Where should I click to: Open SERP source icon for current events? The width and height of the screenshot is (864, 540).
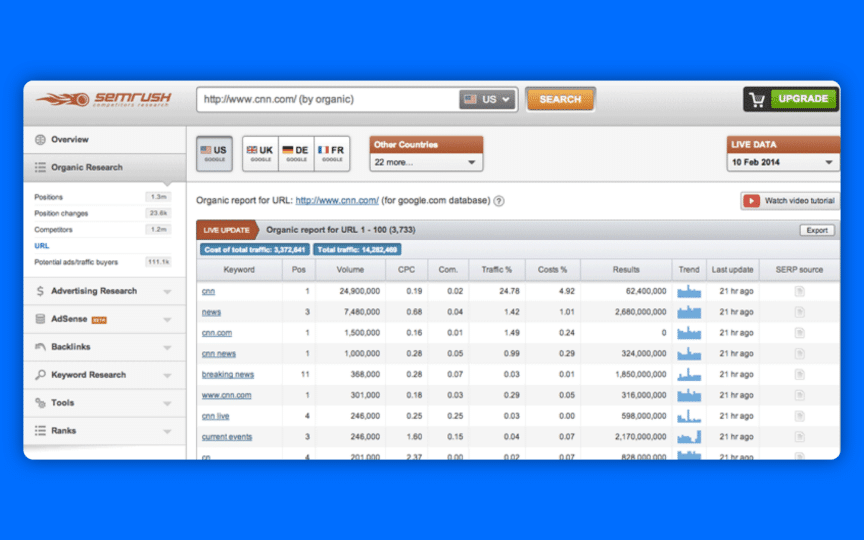799,437
